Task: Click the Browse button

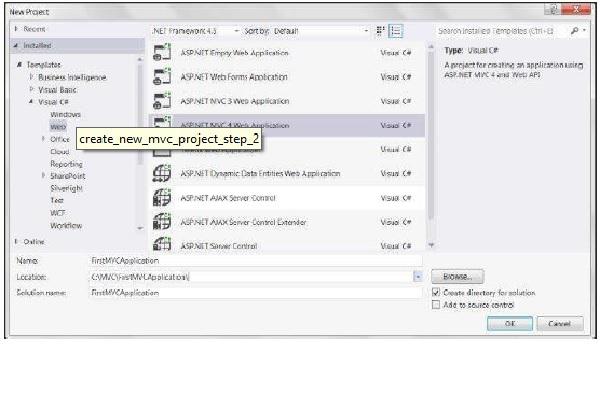Action: click(458, 276)
